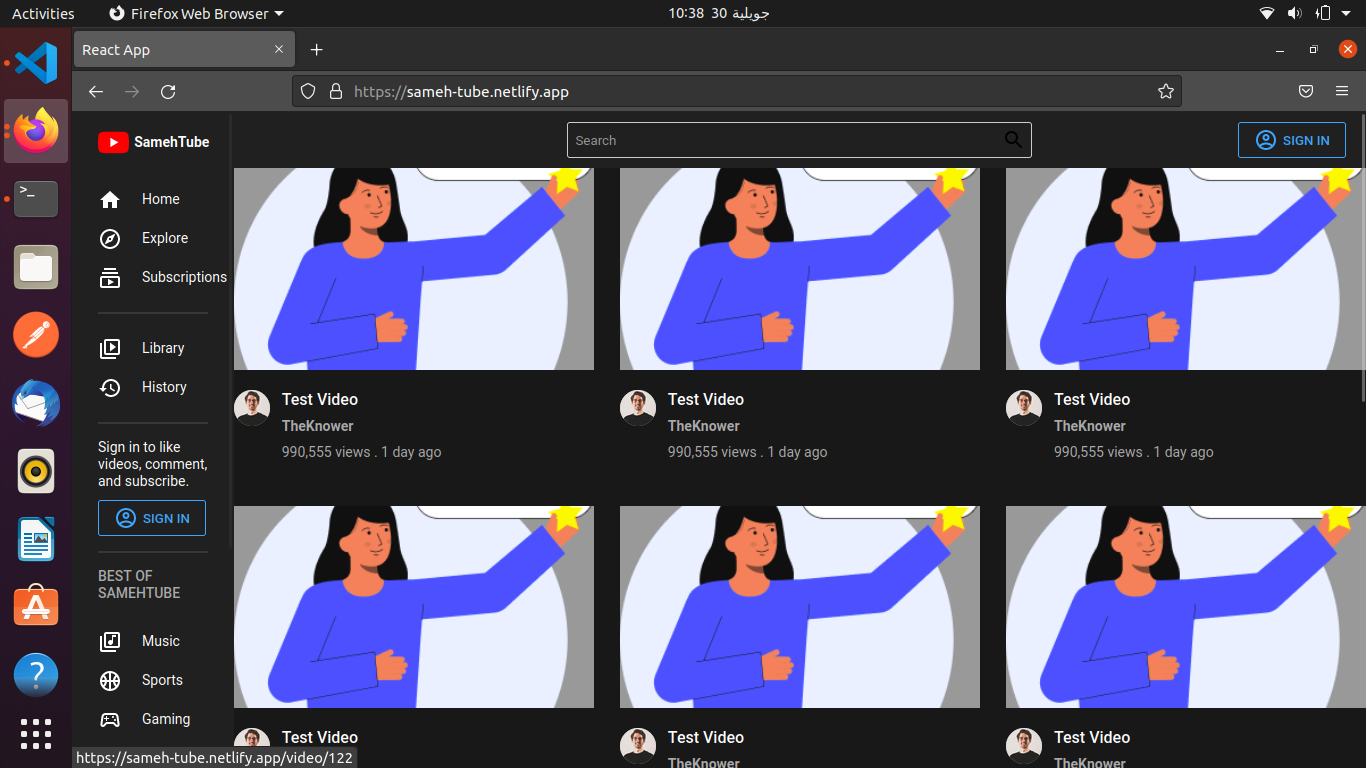Click SIGN IN button in top header

(1291, 140)
